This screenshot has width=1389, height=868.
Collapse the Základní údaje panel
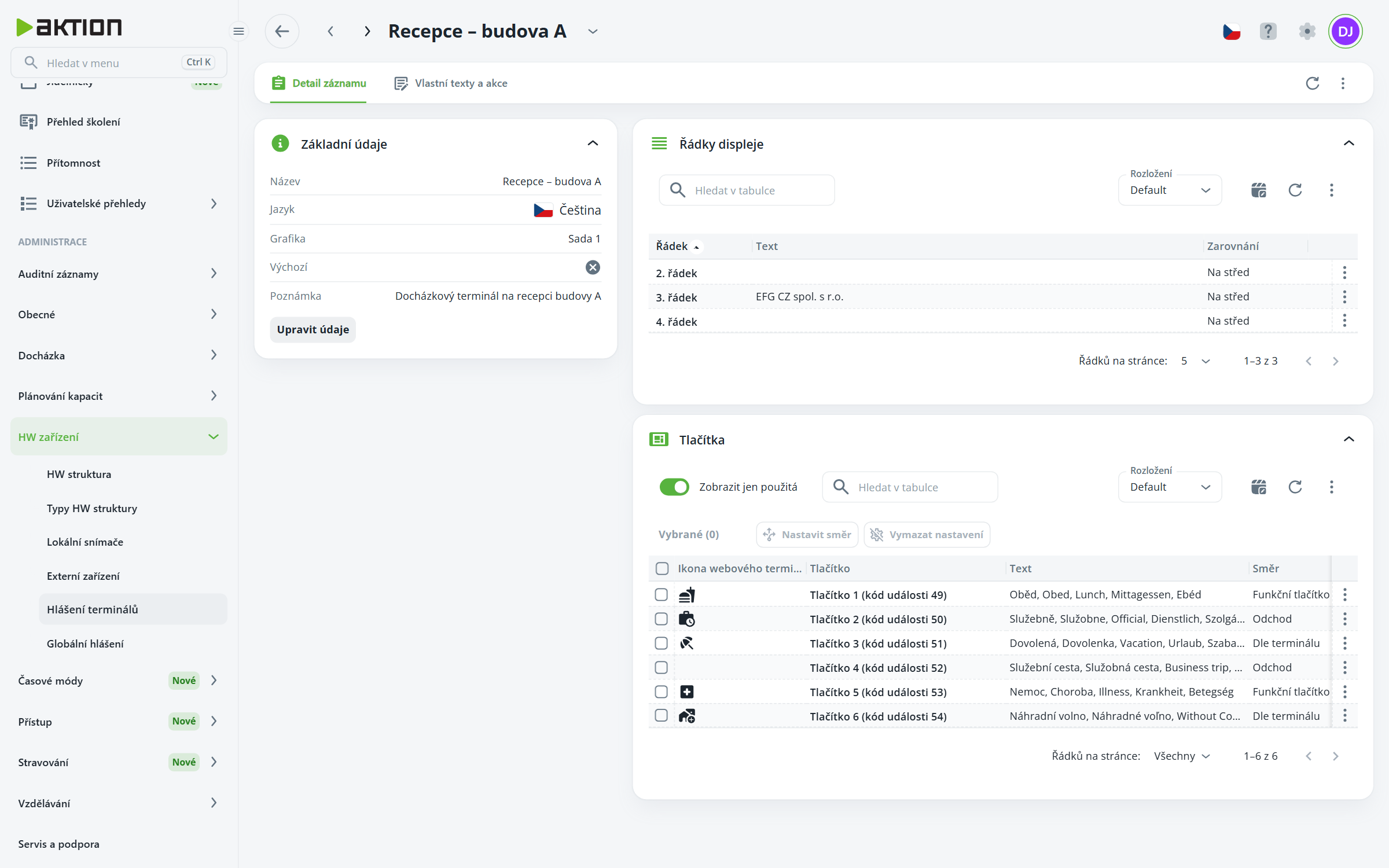pyautogui.click(x=593, y=144)
